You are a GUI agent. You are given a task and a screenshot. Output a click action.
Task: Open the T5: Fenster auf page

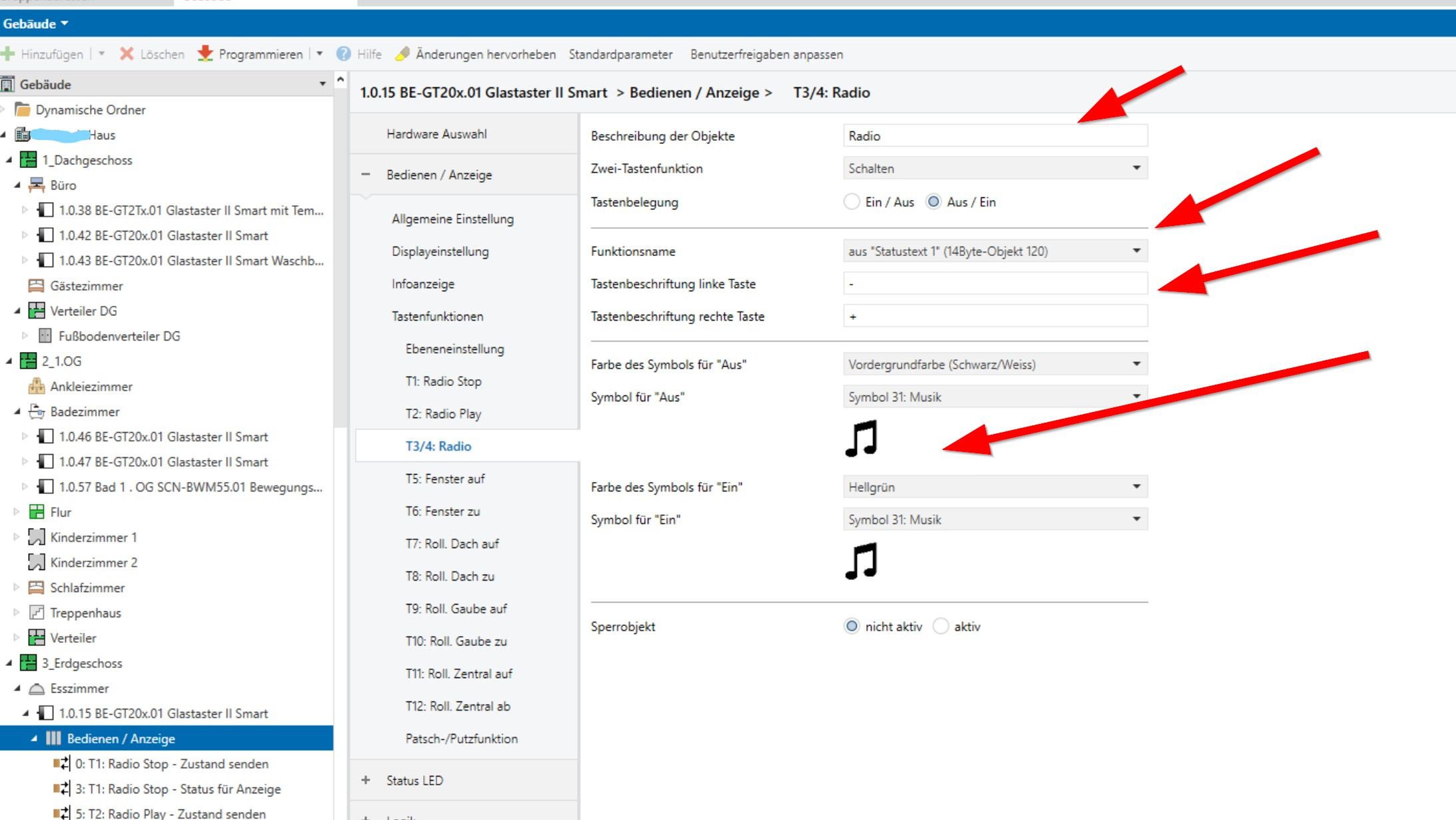pyautogui.click(x=445, y=479)
